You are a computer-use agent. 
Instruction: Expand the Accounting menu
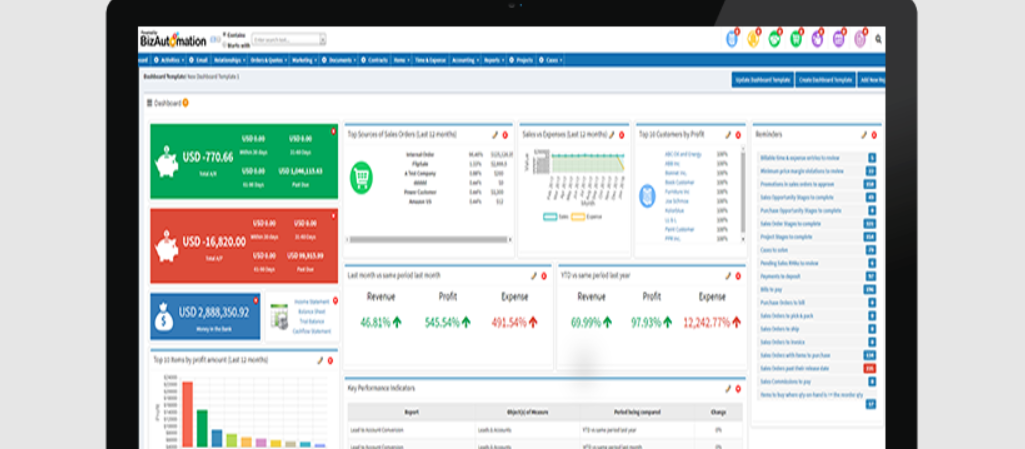(465, 59)
